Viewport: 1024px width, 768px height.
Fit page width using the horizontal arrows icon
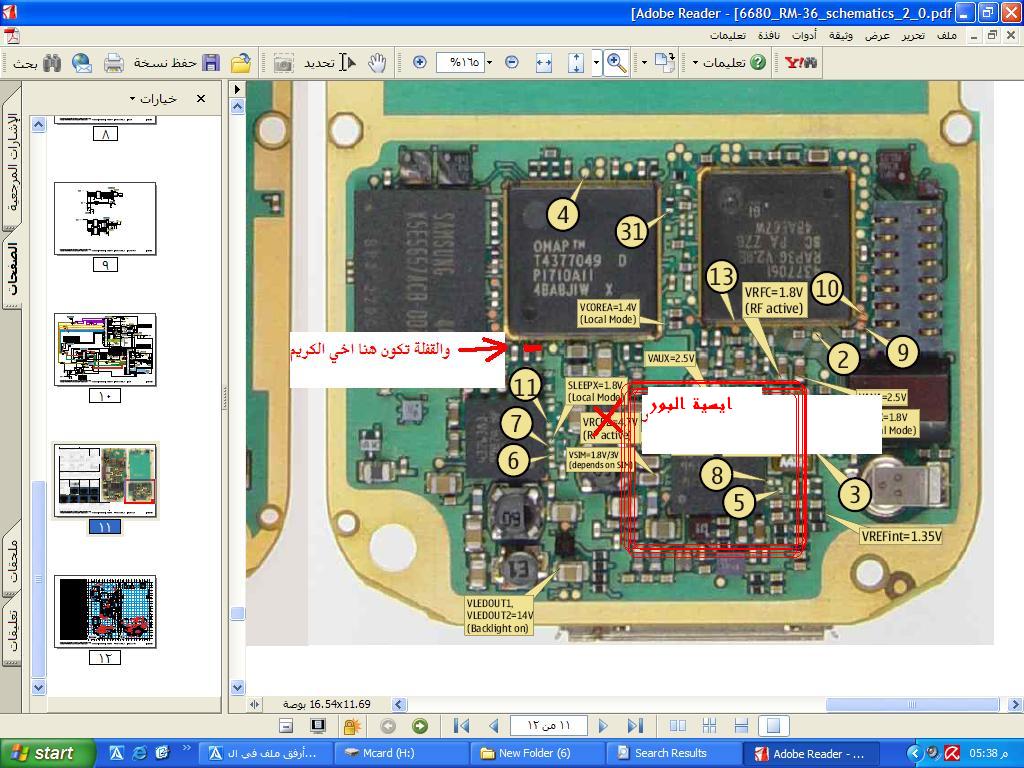(543, 63)
